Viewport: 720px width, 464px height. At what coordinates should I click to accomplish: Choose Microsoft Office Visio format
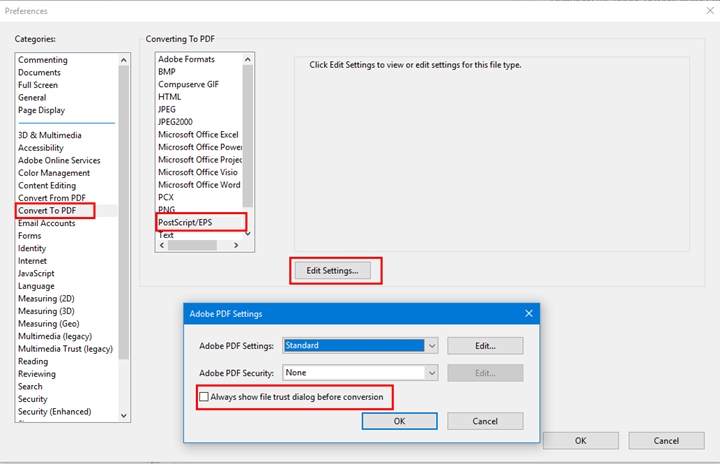[198, 172]
